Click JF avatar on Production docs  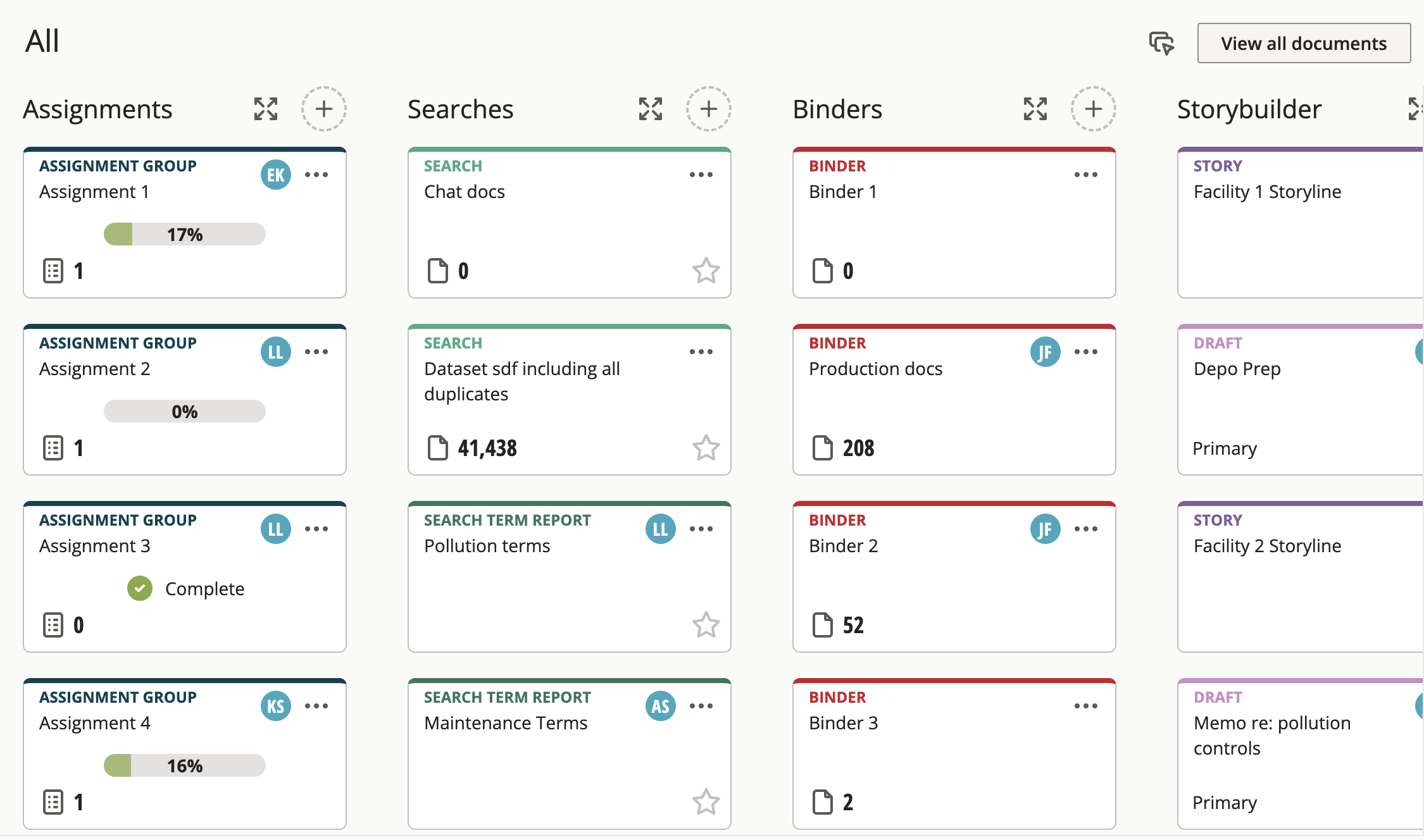1046,352
